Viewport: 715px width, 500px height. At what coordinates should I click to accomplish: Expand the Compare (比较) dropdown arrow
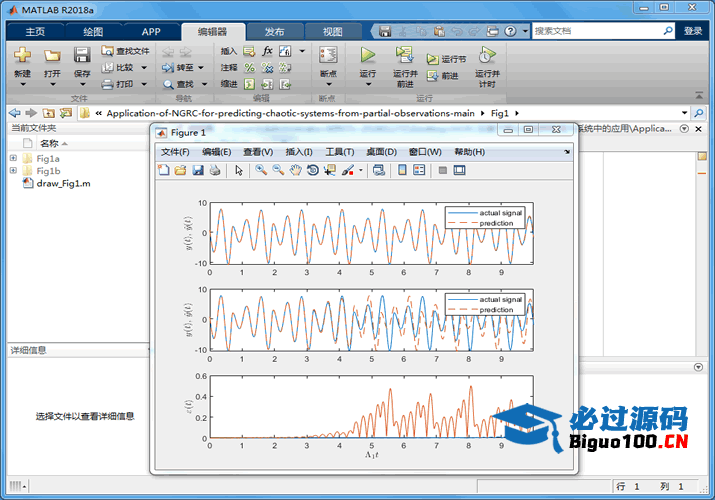tap(144, 68)
